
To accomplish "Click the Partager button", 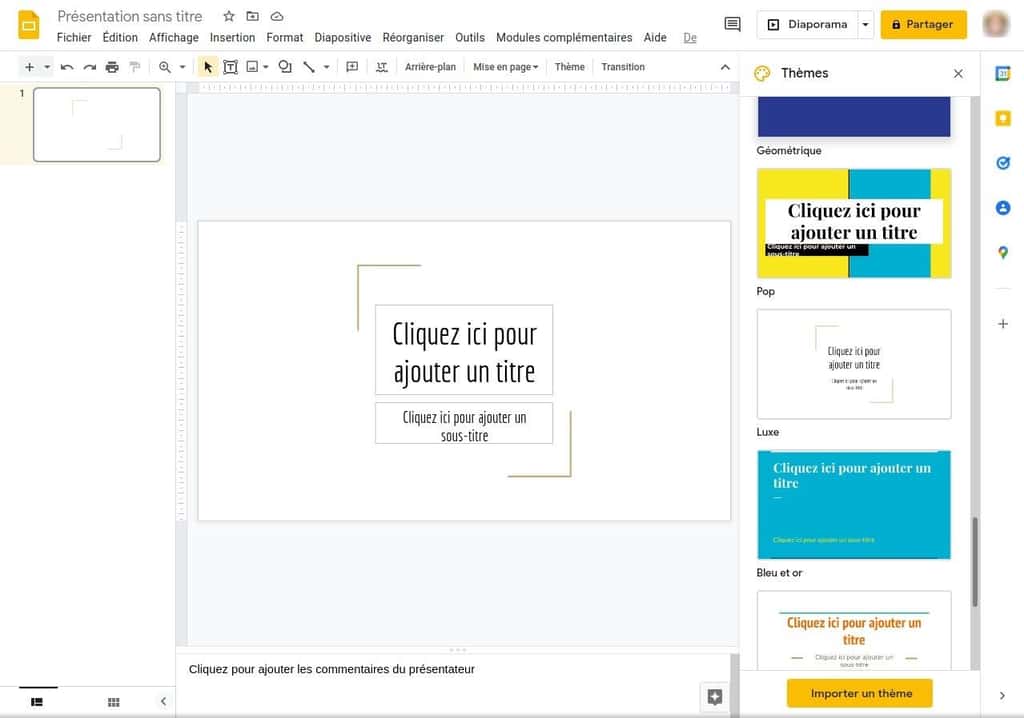I will 922,25.
